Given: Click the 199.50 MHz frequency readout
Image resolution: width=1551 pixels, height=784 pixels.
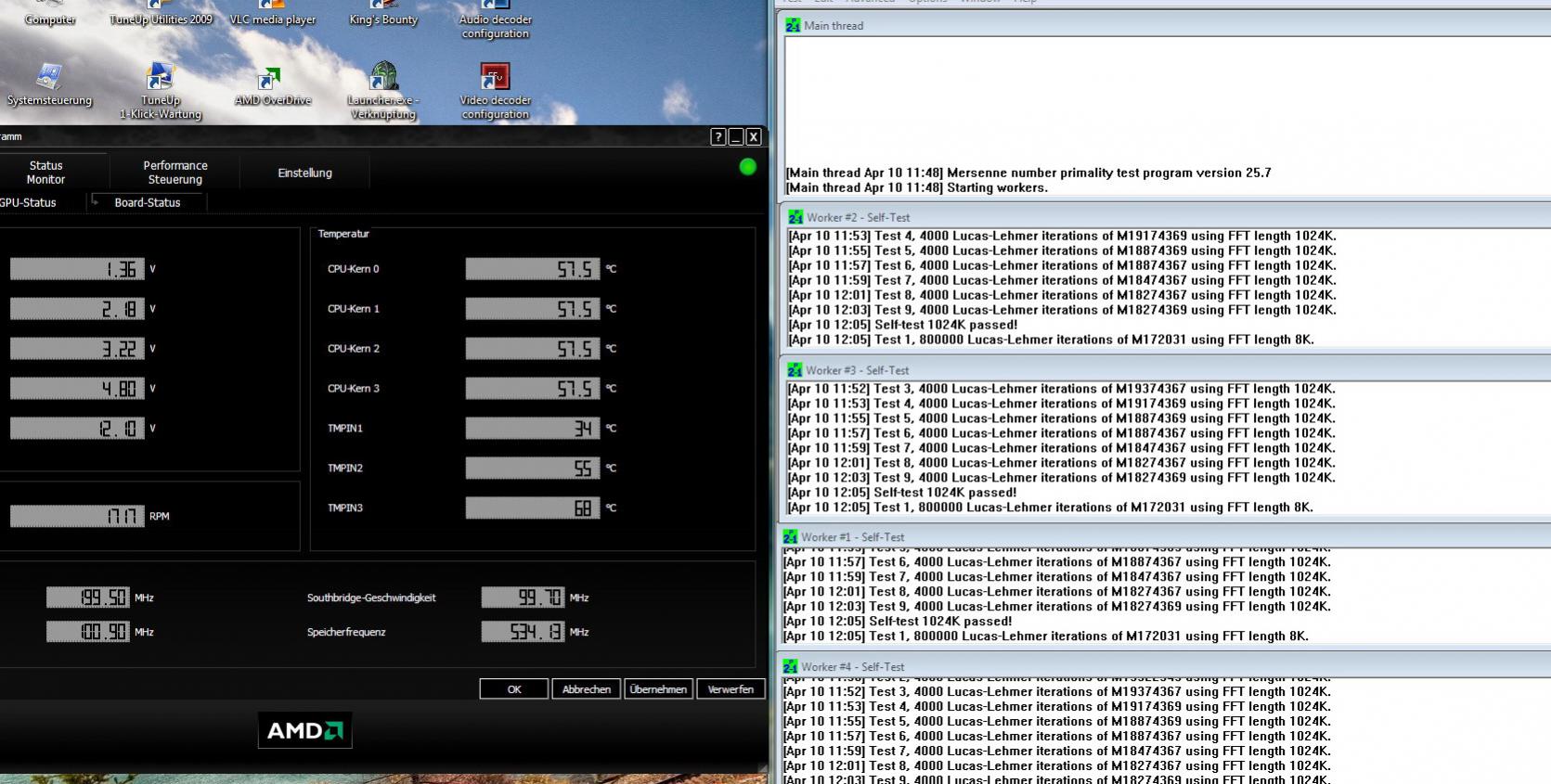Looking at the screenshot, I should [87, 598].
